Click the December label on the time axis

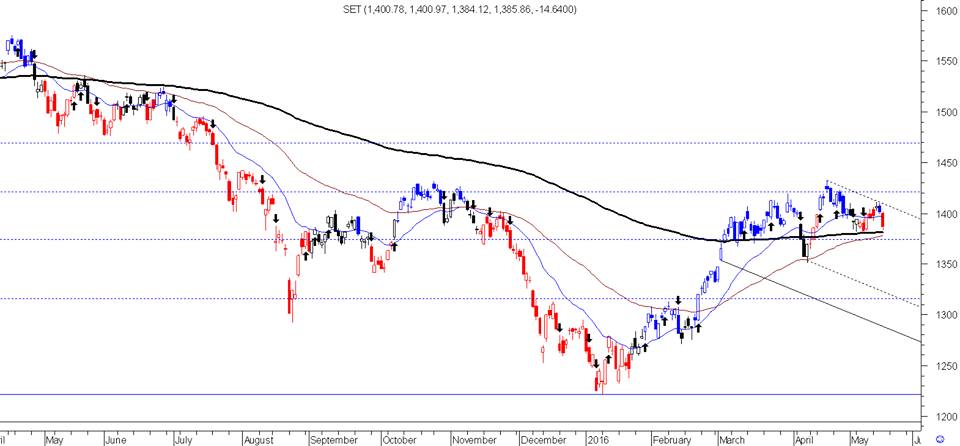542,440
